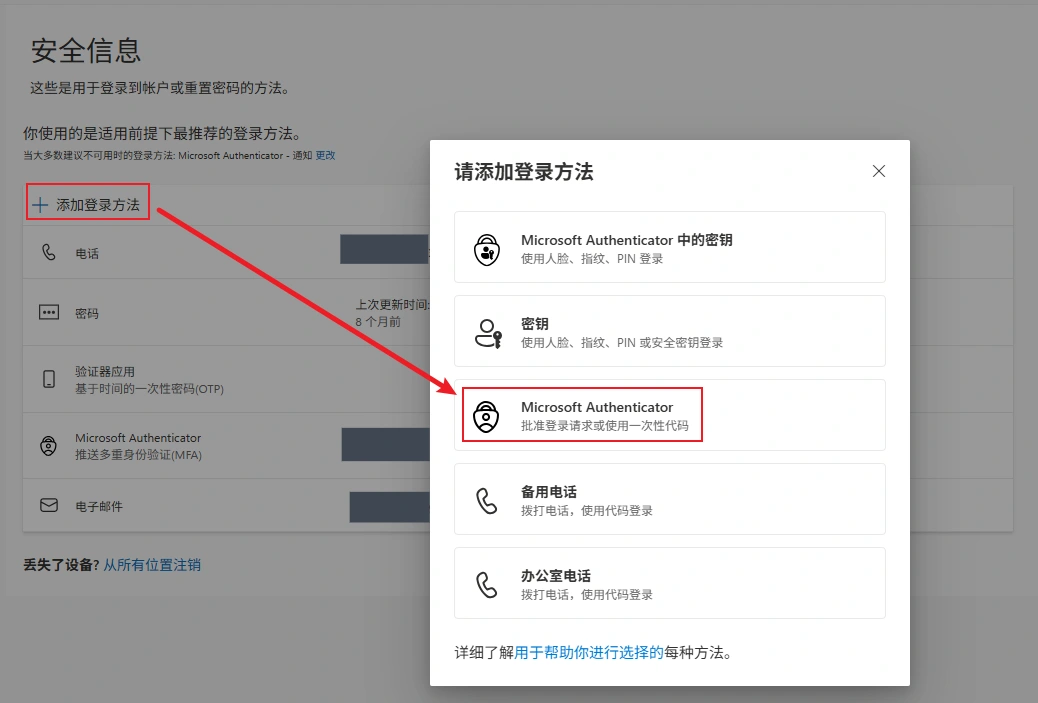Click the 密码 row label

click(x=87, y=314)
